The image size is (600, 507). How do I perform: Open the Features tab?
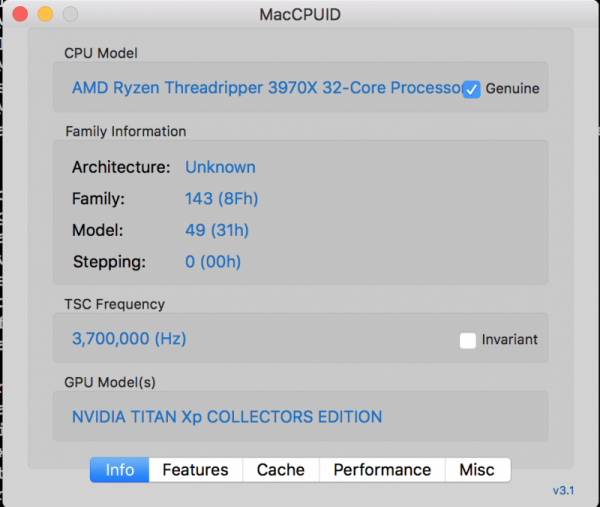coord(195,470)
